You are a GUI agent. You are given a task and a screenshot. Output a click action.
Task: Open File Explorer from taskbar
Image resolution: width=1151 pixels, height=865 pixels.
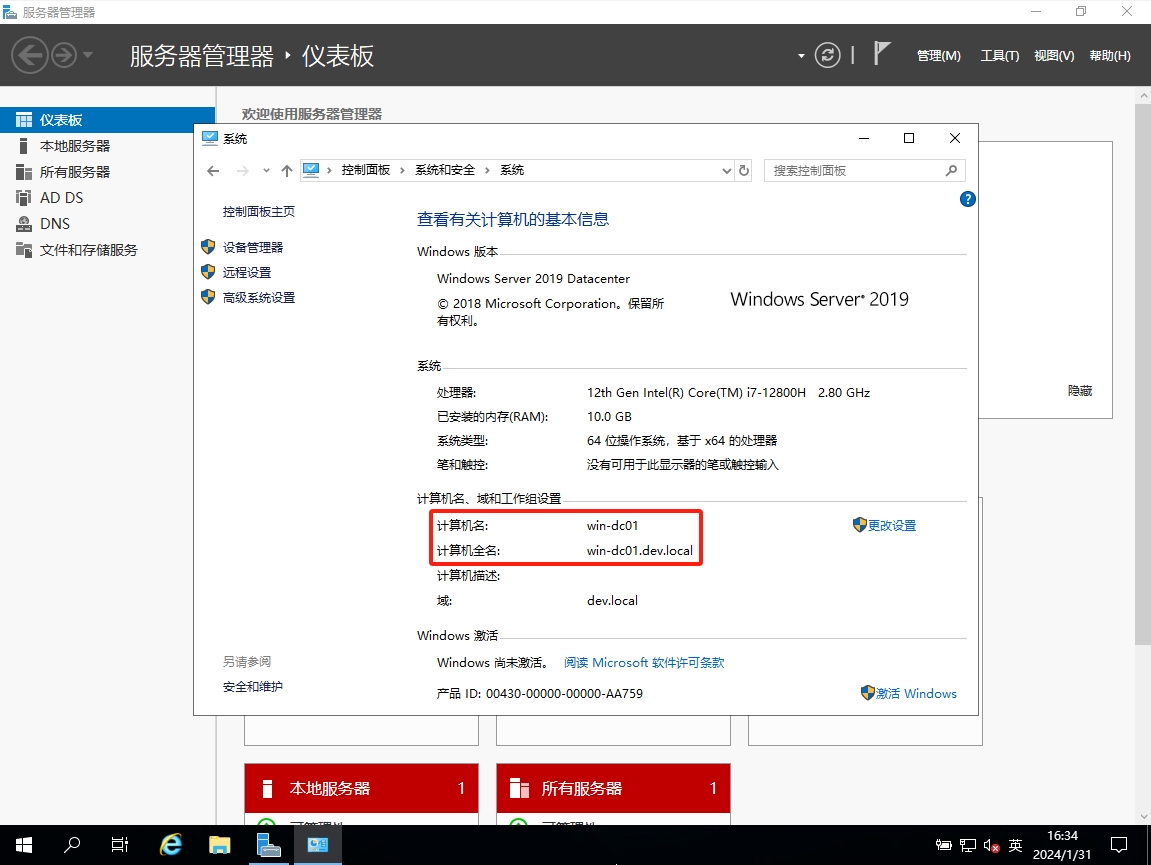click(x=220, y=845)
